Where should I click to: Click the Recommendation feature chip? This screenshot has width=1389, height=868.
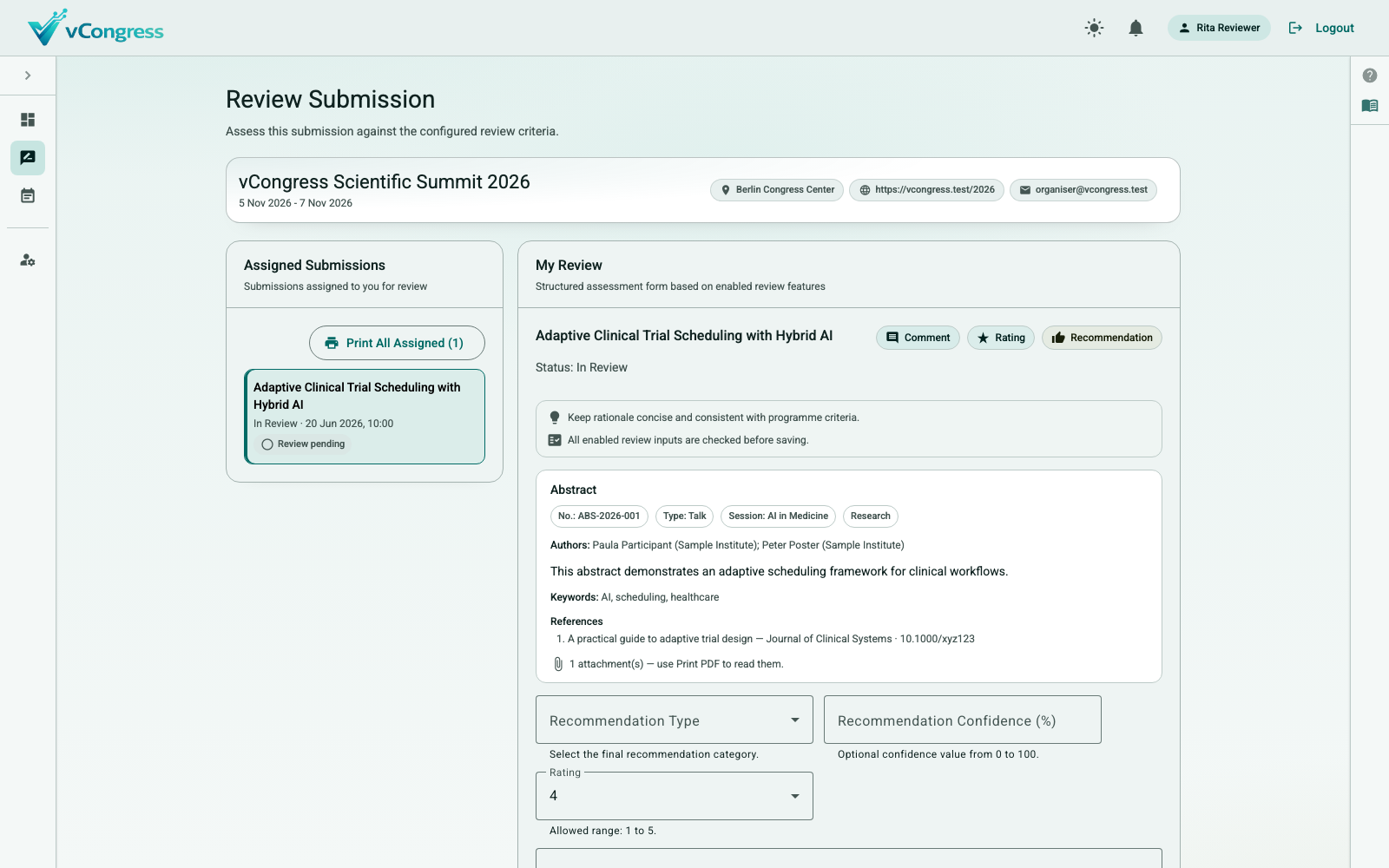click(1102, 338)
